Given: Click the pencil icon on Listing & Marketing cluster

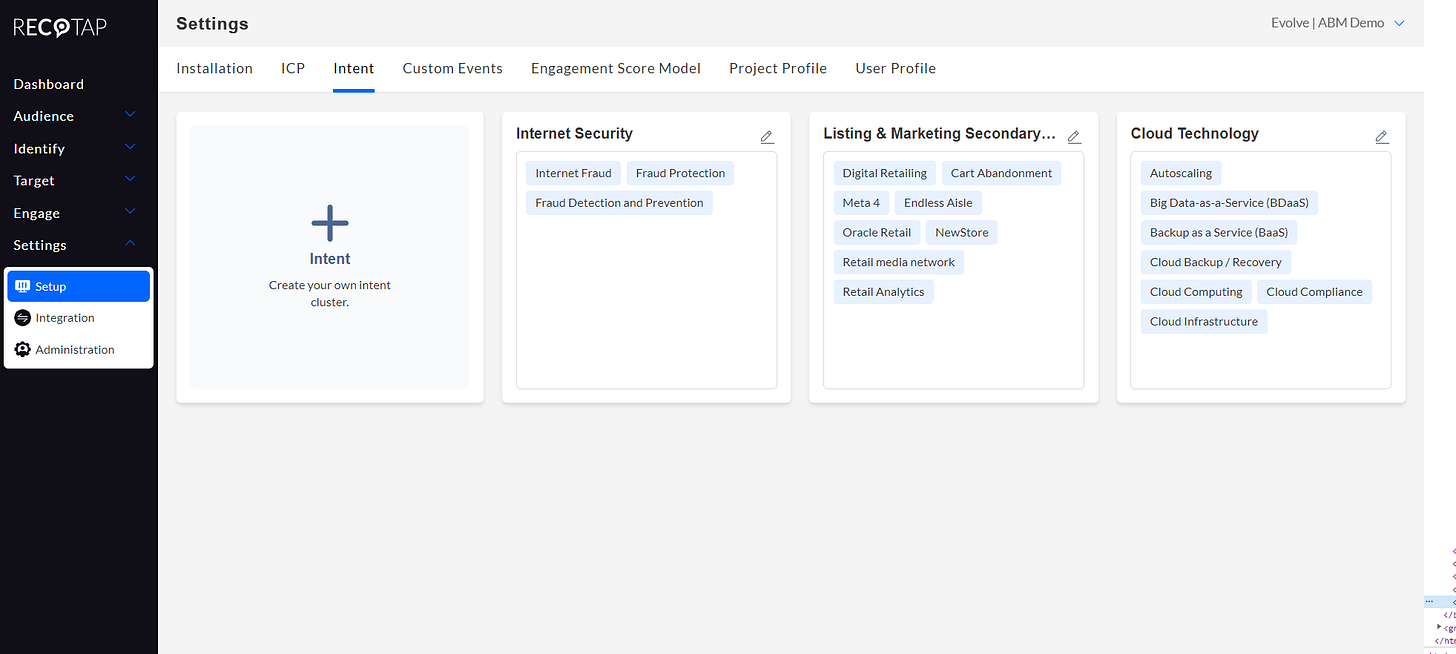Looking at the screenshot, I should (x=1073, y=136).
